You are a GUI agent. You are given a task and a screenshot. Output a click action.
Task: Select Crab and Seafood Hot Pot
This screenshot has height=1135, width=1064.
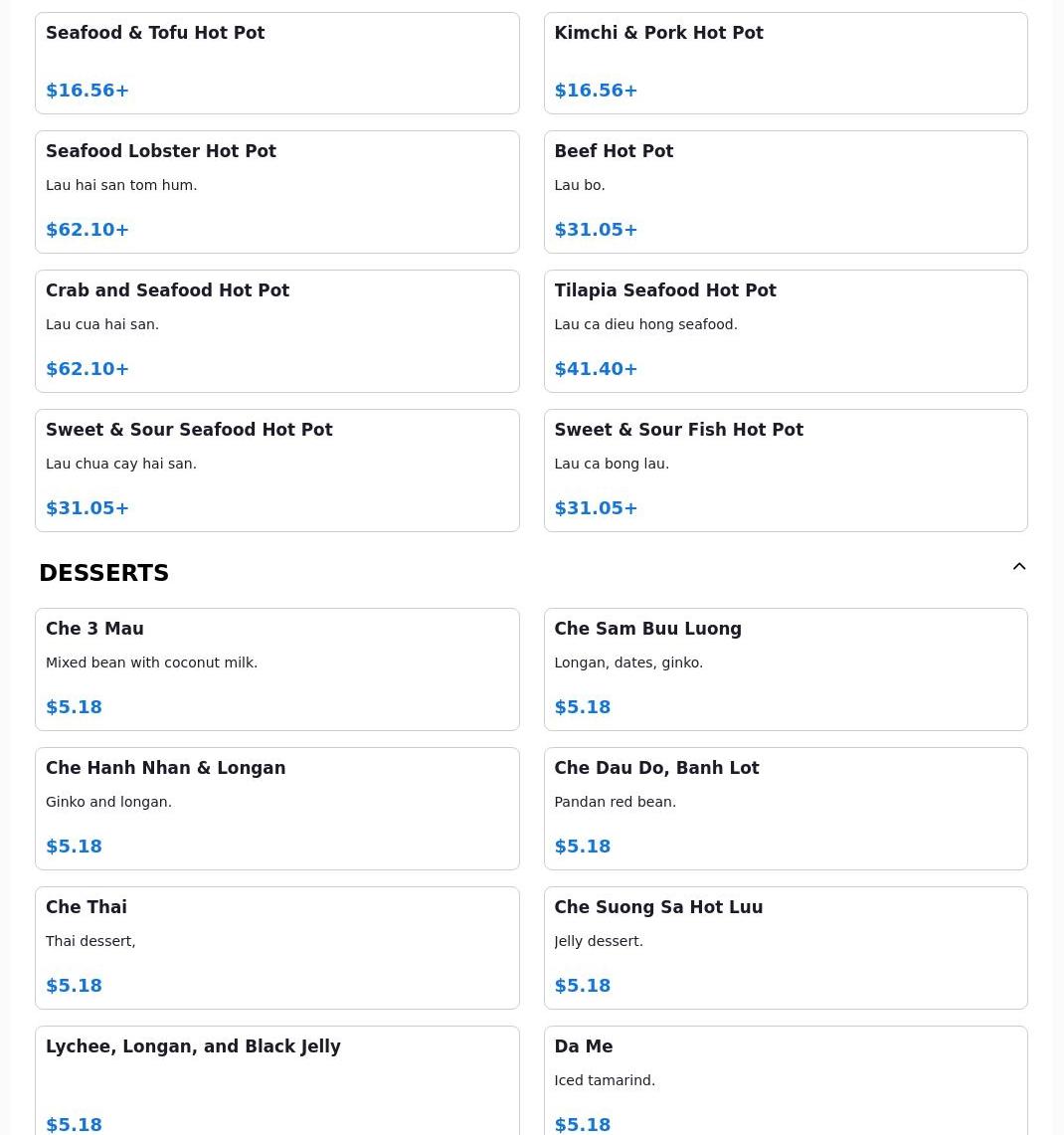coord(277,331)
